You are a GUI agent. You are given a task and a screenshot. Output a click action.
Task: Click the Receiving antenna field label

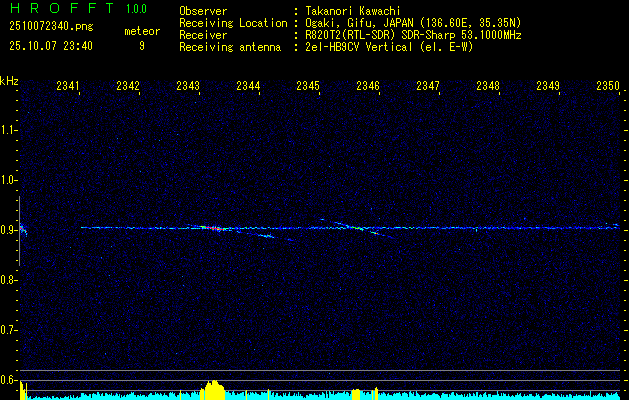(230, 47)
